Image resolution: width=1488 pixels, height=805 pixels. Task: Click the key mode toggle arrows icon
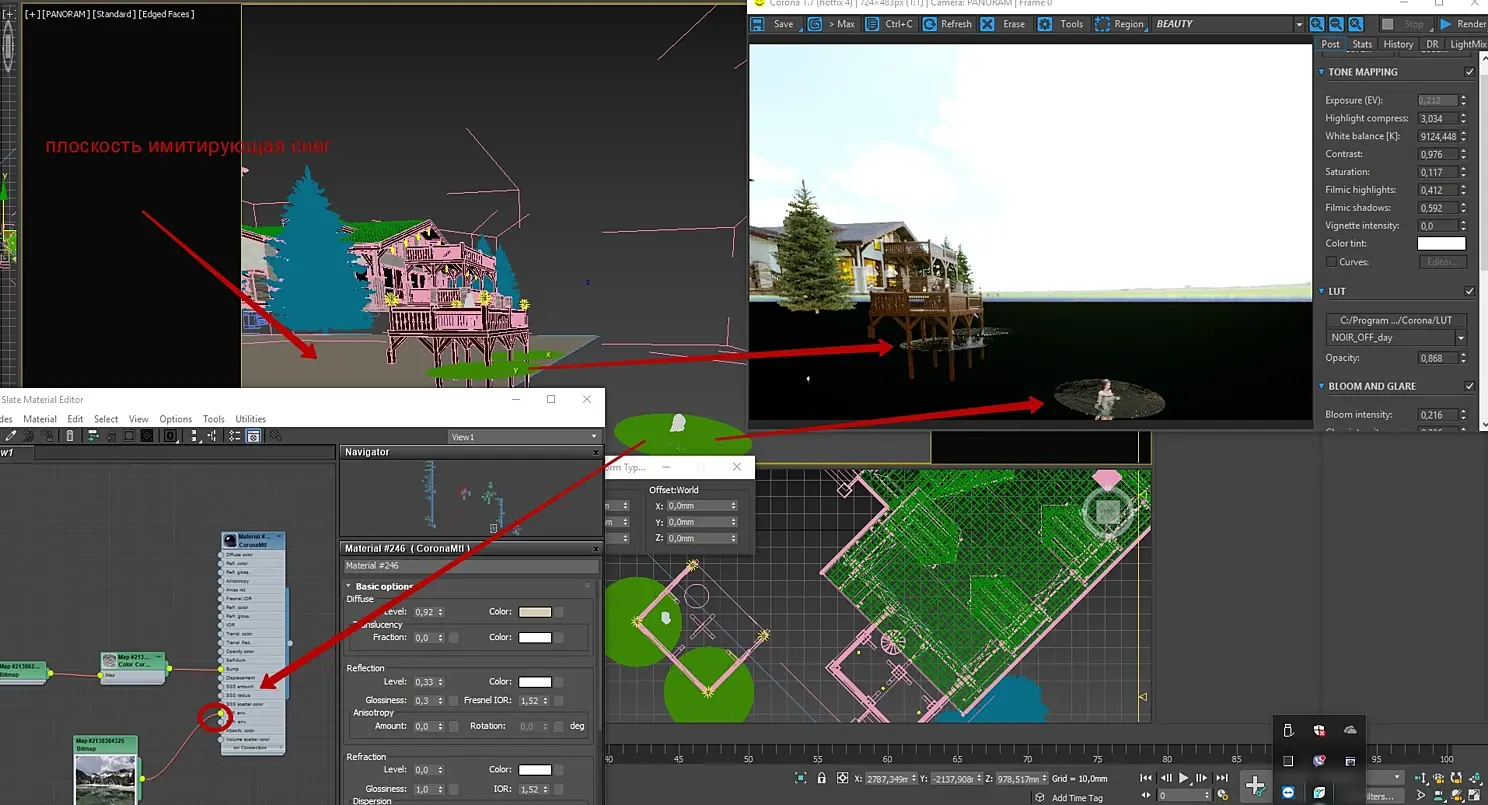pyautogui.click(x=1147, y=796)
